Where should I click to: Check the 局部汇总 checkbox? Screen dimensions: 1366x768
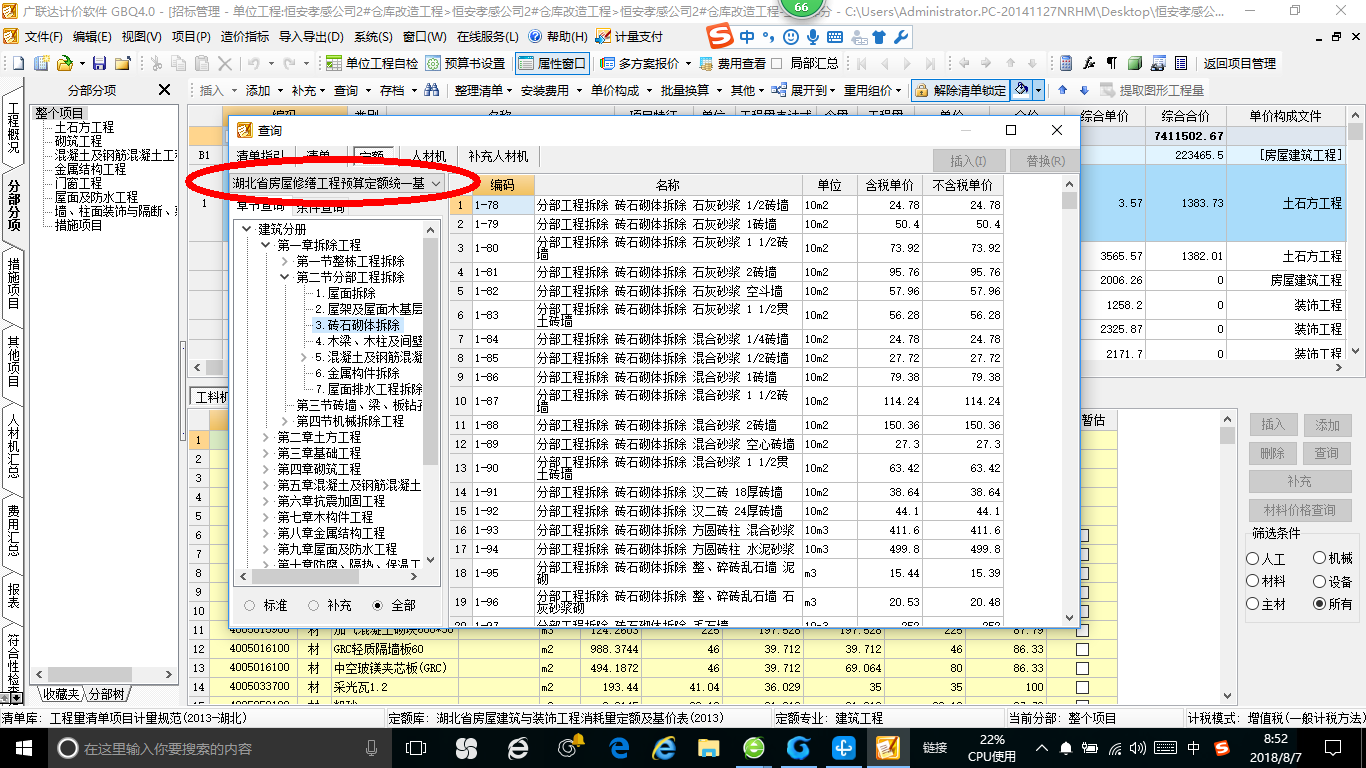[x=778, y=63]
